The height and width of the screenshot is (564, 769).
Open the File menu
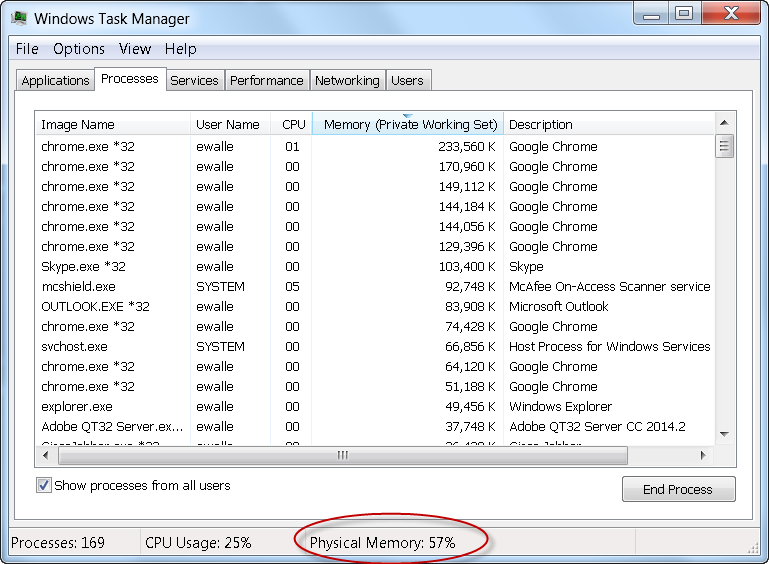[x=27, y=49]
